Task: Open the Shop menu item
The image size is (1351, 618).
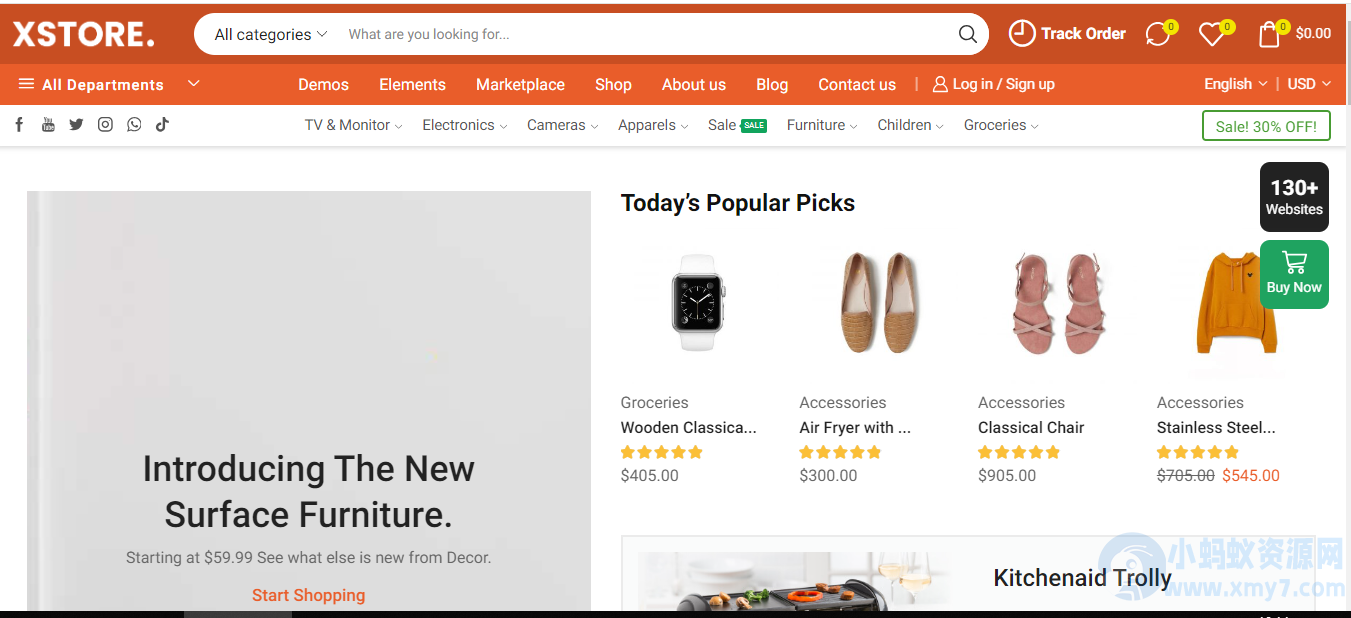Action: 613,84
